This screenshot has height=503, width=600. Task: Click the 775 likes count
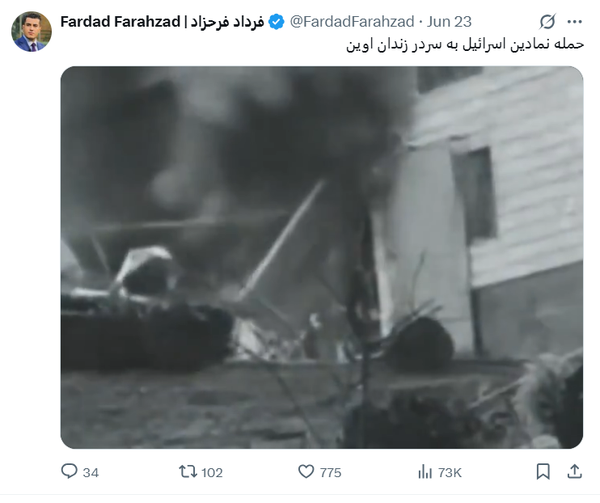pos(331,473)
